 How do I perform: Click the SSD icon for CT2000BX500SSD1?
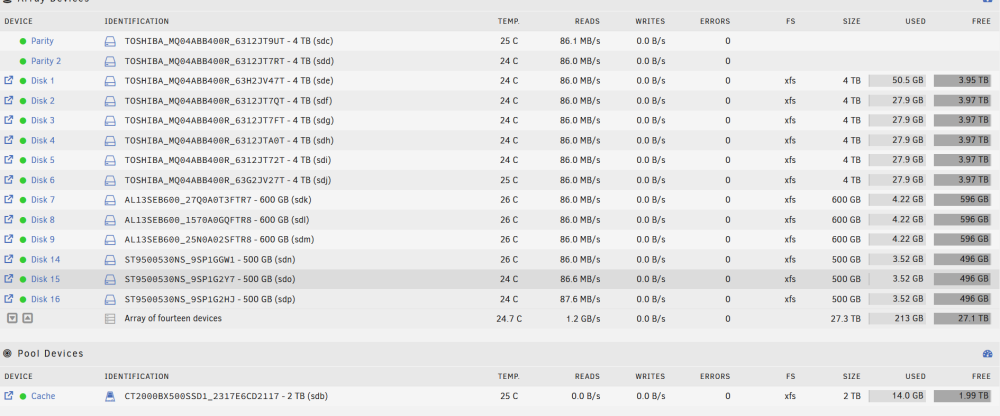click(x=110, y=396)
